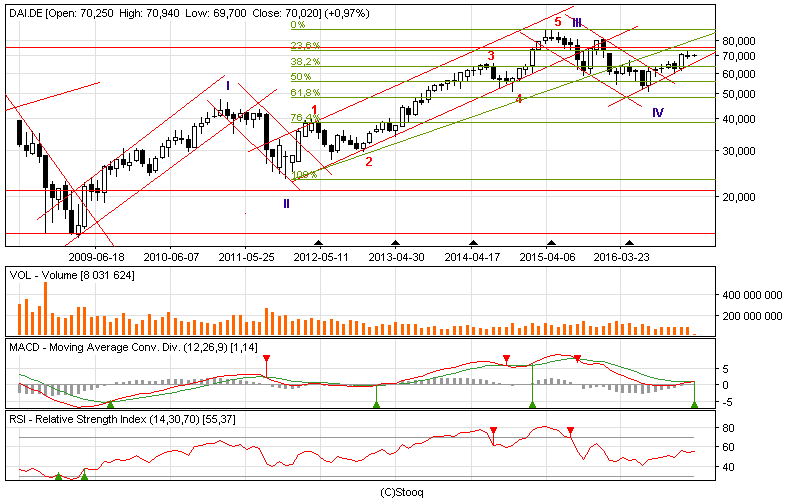The height and width of the screenshot is (500, 800).
Task: Click the 200 000 000 volume axis label
Action: (752, 316)
